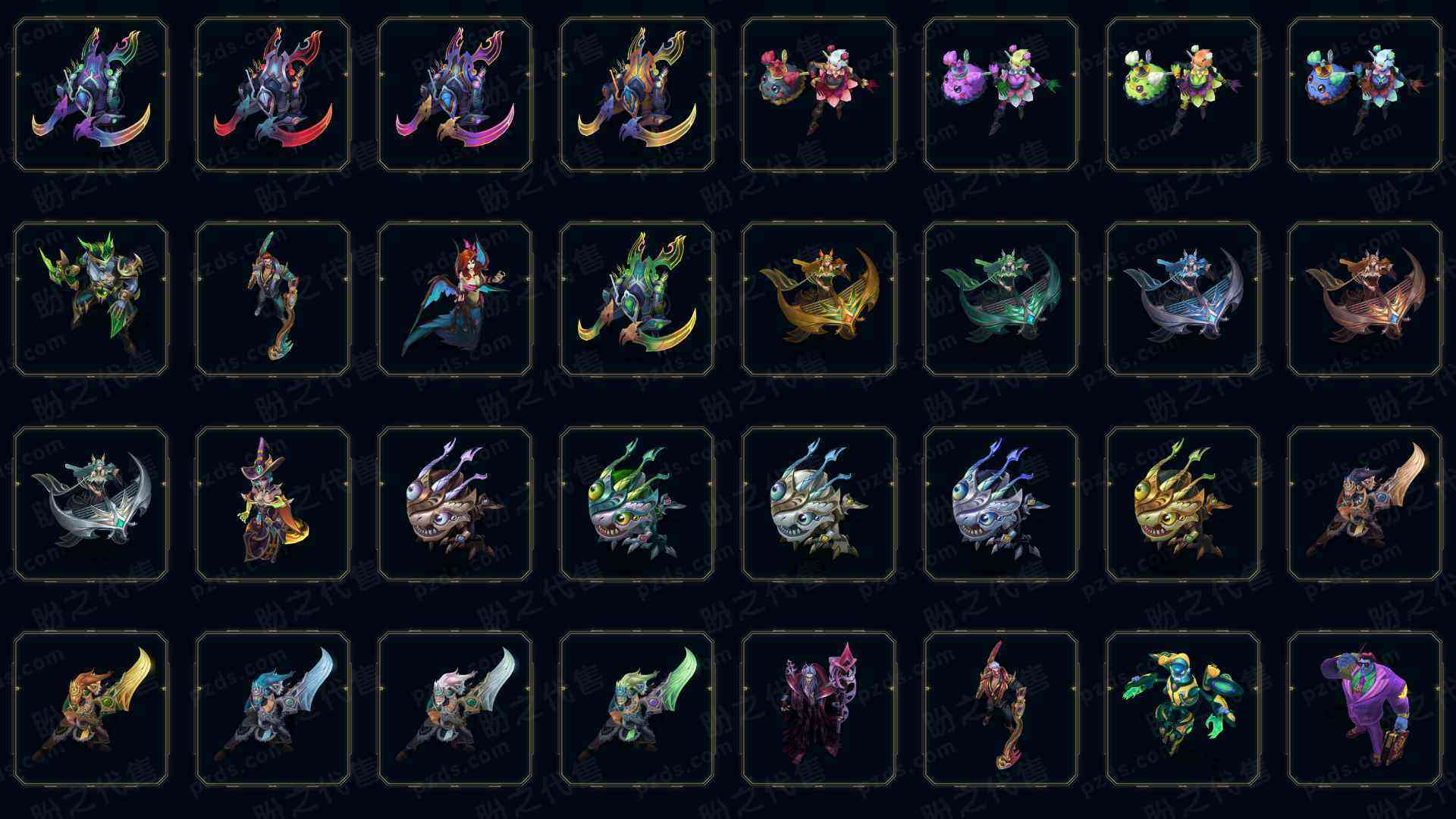Open the purple-suited brawler with briefcase

(1365, 708)
